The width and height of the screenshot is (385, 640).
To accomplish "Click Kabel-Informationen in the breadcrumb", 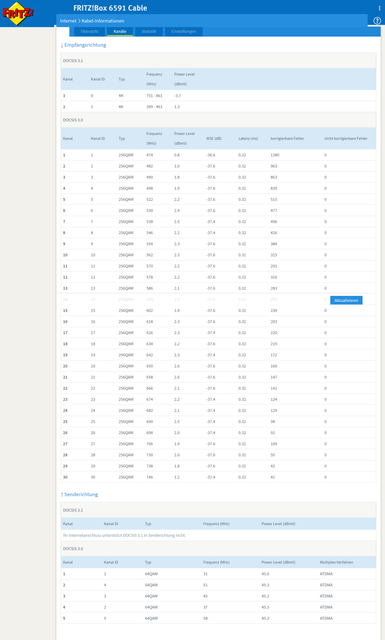I will point(103,21).
